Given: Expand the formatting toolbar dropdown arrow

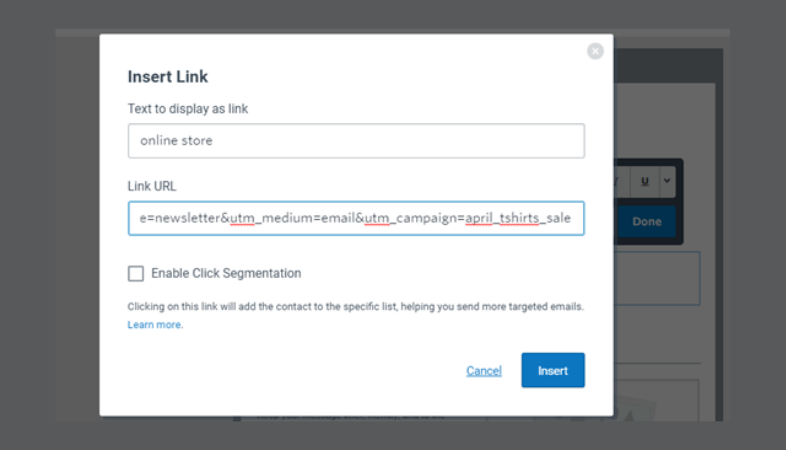Looking at the screenshot, I should 667,181.
